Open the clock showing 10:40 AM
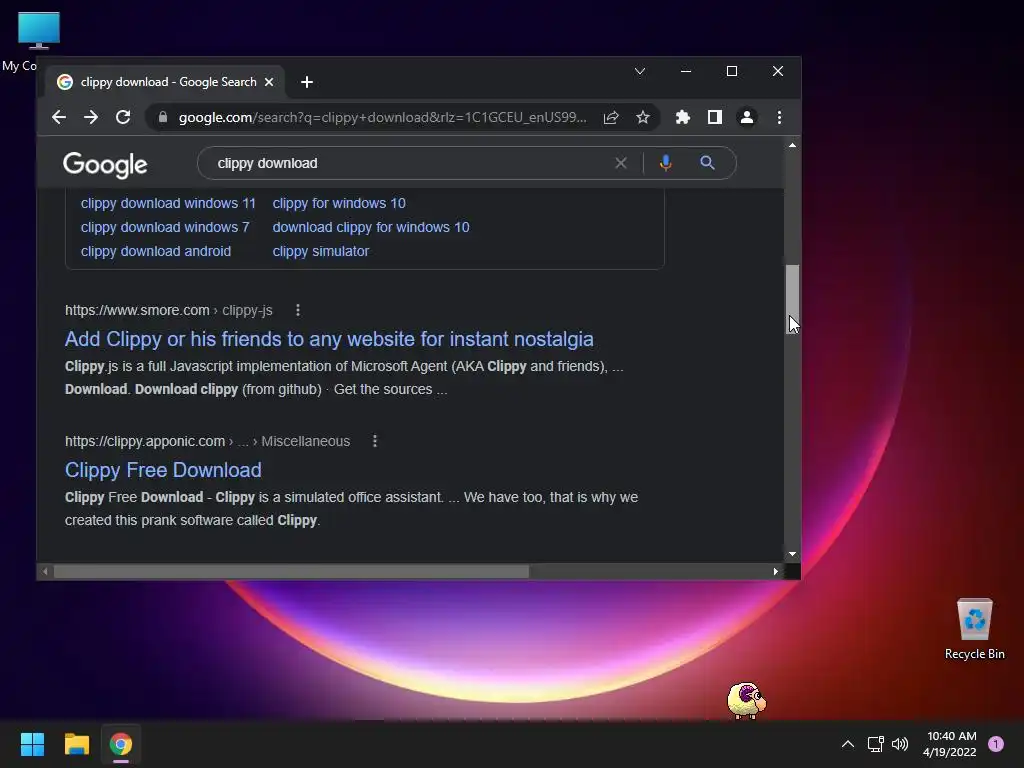The width and height of the screenshot is (1024, 768). [950, 744]
